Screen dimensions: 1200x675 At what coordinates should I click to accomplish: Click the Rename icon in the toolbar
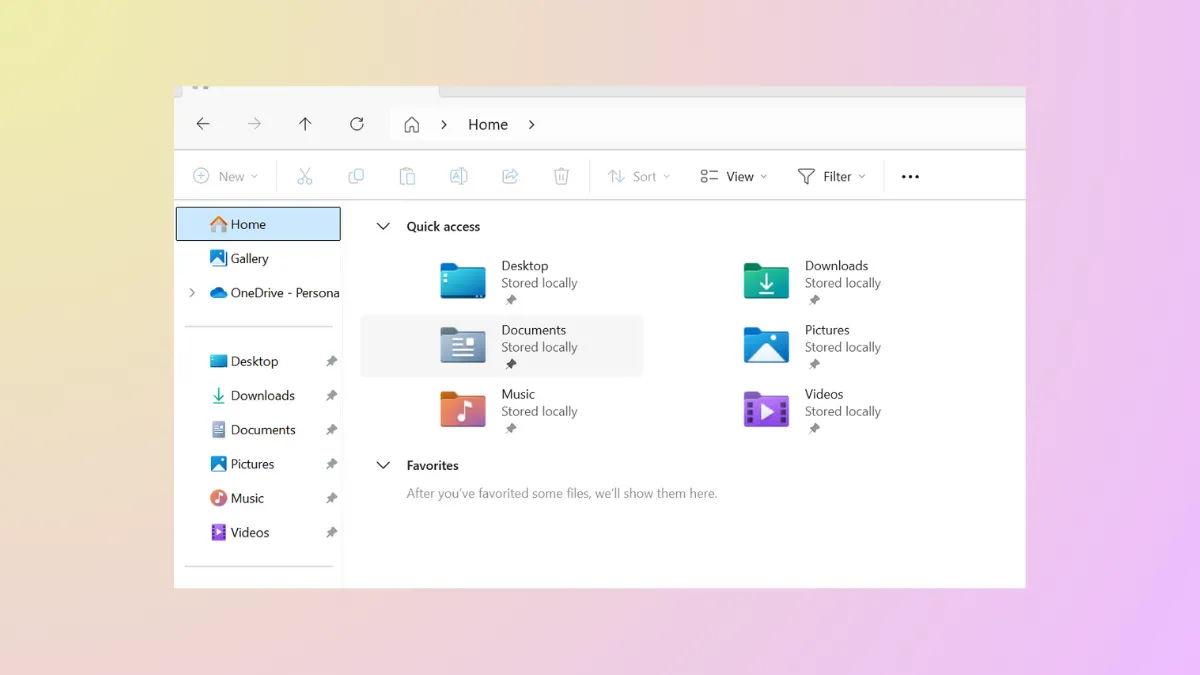tap(458, 176)
